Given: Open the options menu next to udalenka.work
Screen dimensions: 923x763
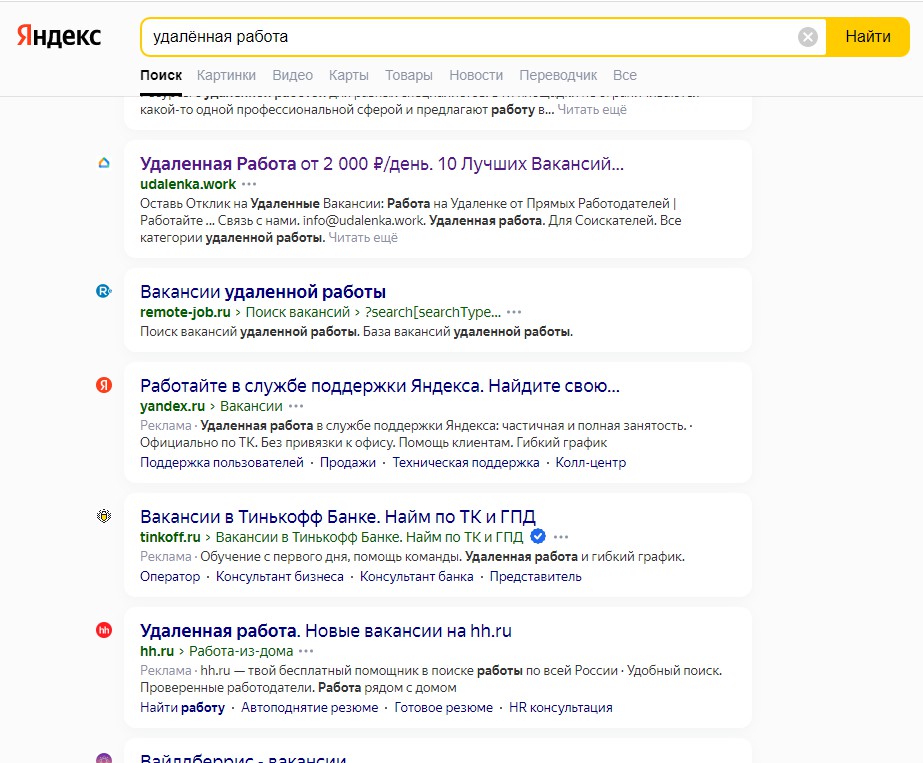Looking at the screenshot, I should (249, 184).
